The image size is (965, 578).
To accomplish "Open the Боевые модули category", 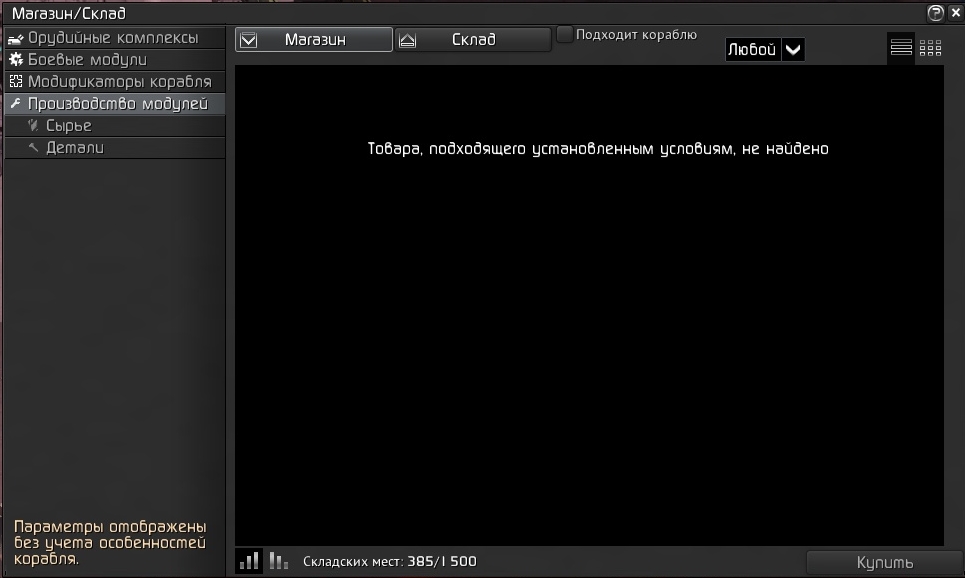I will 86,60.
